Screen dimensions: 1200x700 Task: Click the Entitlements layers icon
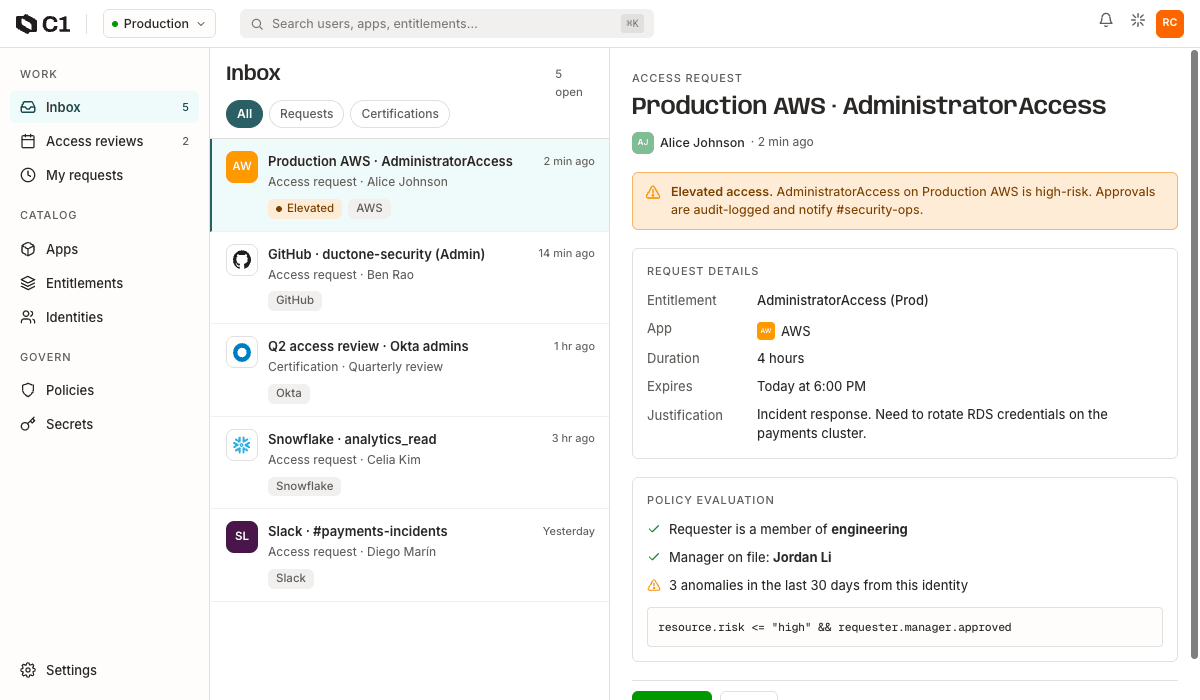click(28, 283)
